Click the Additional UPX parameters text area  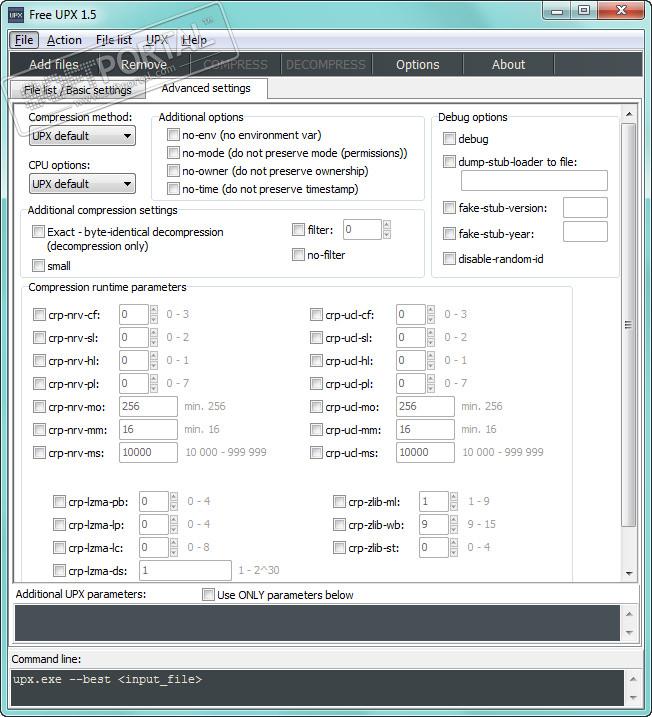317,623
